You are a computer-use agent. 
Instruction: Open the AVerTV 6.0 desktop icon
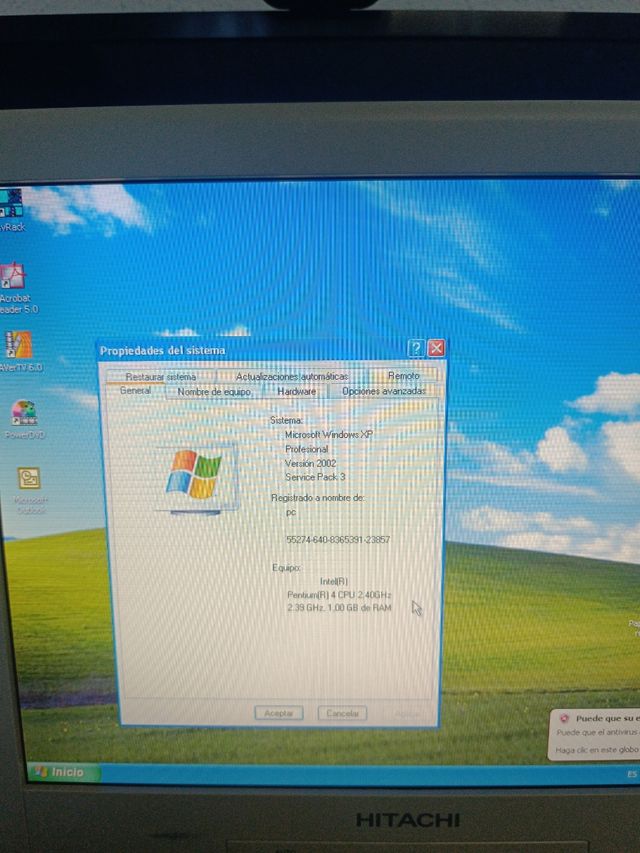pyautogui.click(x=18, y=351)
